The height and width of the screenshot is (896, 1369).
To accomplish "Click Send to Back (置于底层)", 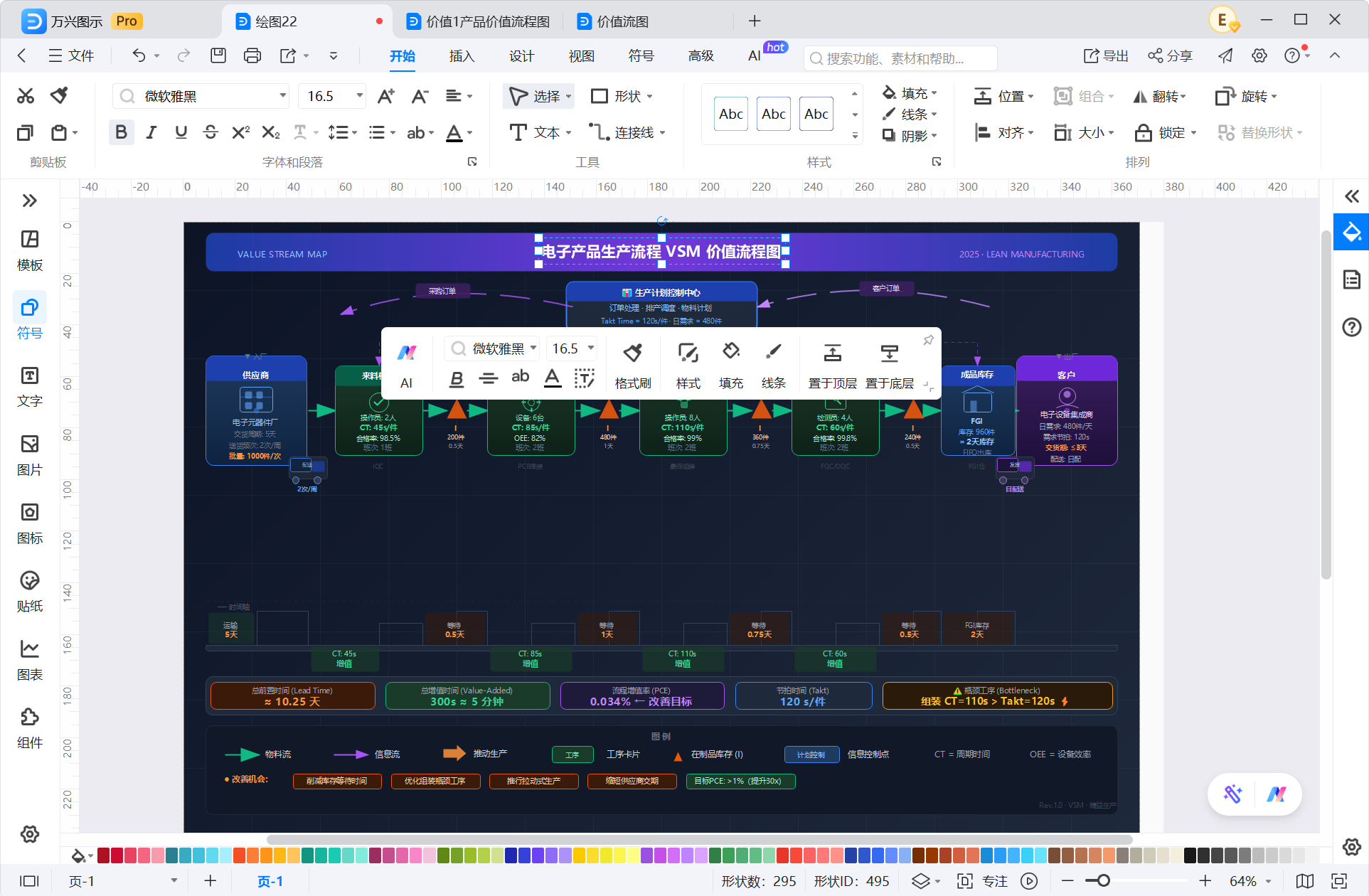I will (x=890, y=366).
